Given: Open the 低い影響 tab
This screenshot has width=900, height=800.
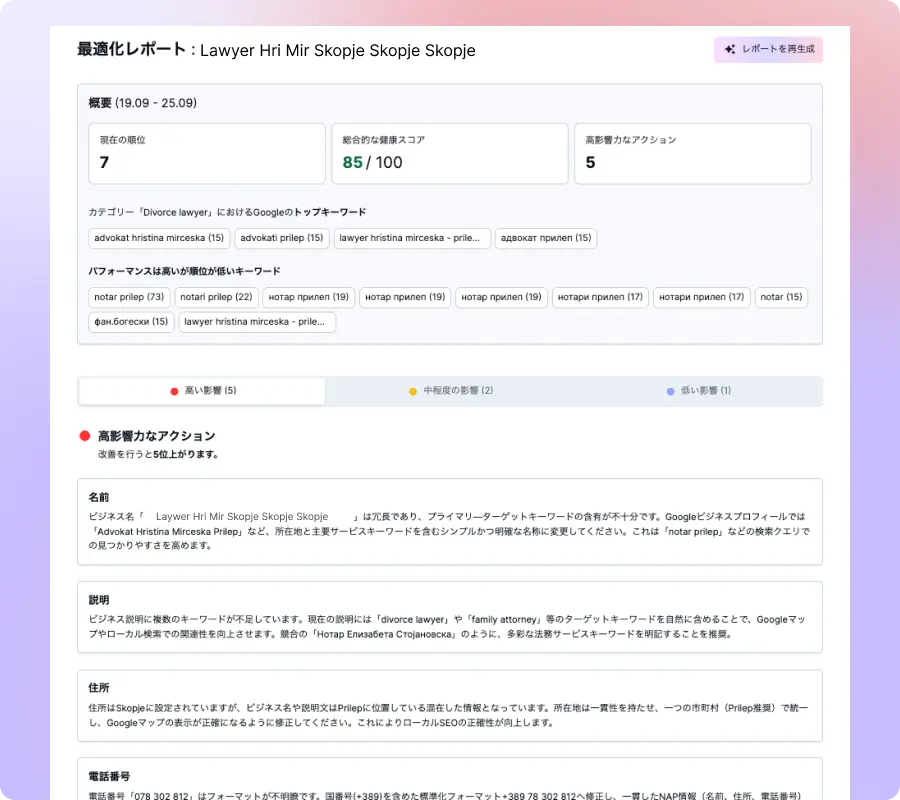Looking at the screenshot, I should [x=700, y=391].
